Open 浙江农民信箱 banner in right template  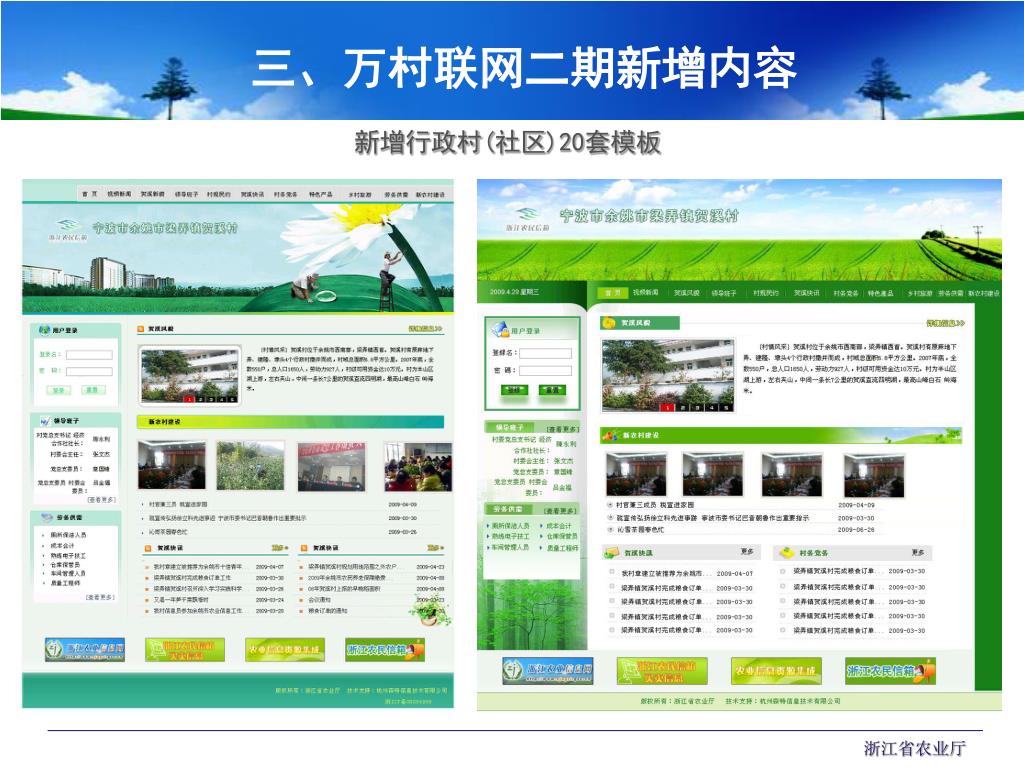(890, 671)
